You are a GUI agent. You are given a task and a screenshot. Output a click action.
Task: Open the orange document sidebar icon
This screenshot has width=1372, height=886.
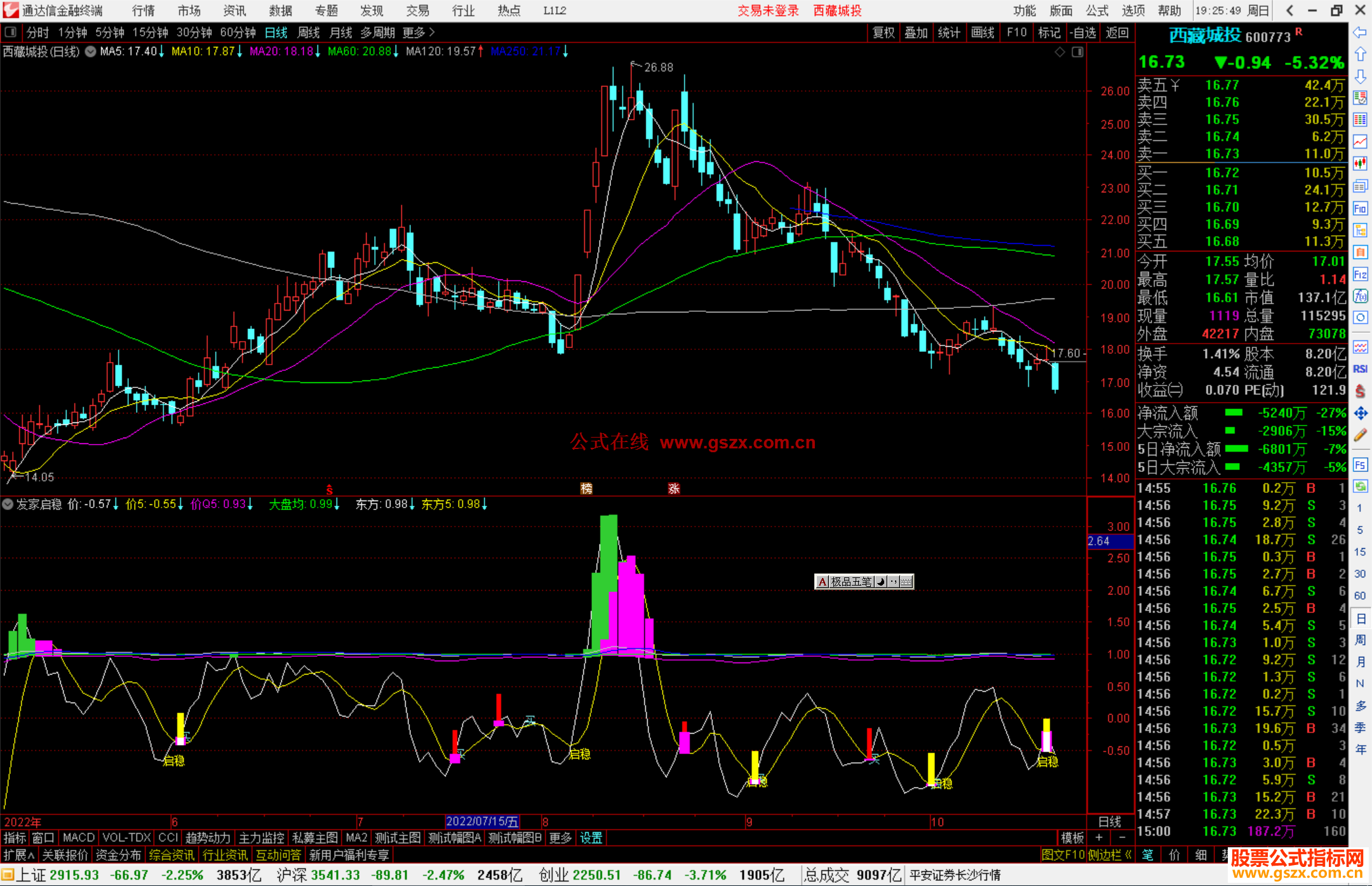pos(1360,252)
